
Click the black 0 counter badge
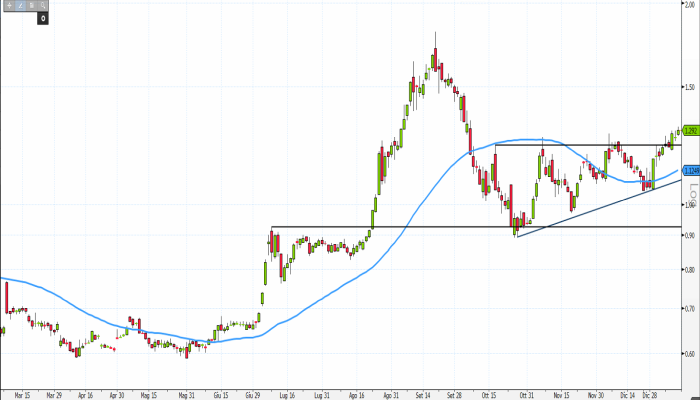click(x=43, y=18)
